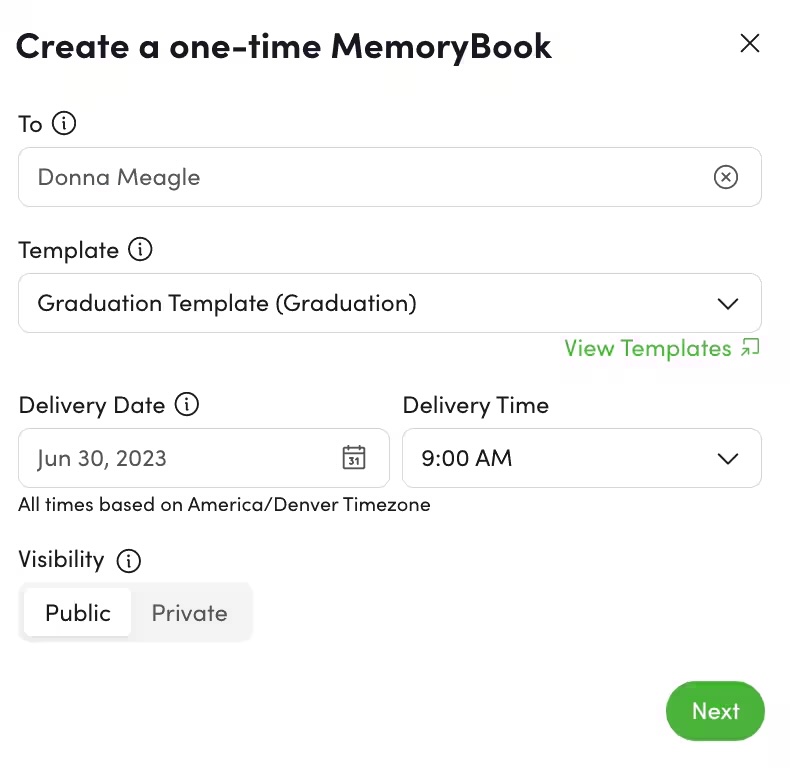Set visibility to Public
Screen dimensions: 790x768
78,613
